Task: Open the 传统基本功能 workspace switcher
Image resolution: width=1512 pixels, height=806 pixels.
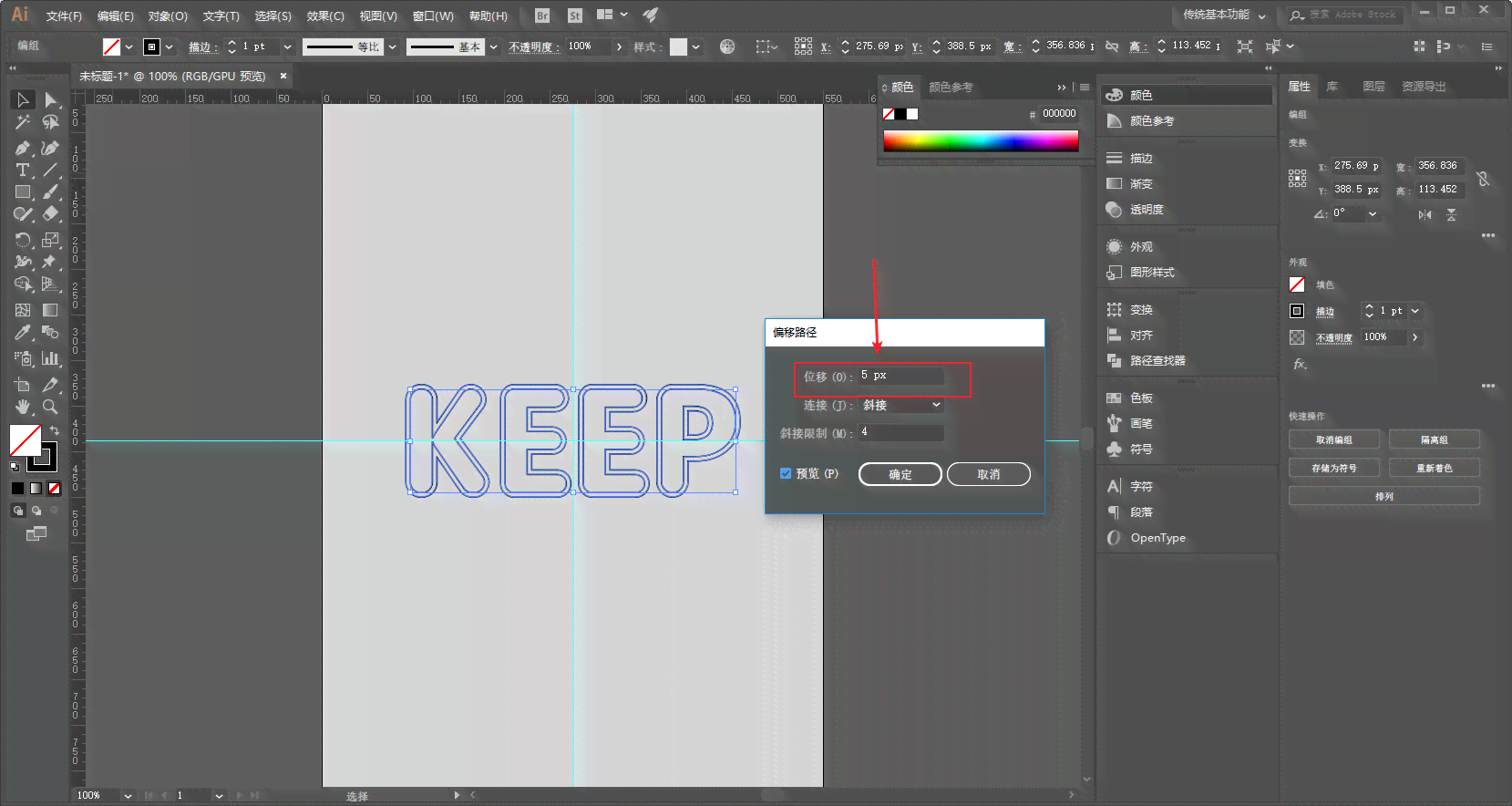Action: tap(1223, 15)
